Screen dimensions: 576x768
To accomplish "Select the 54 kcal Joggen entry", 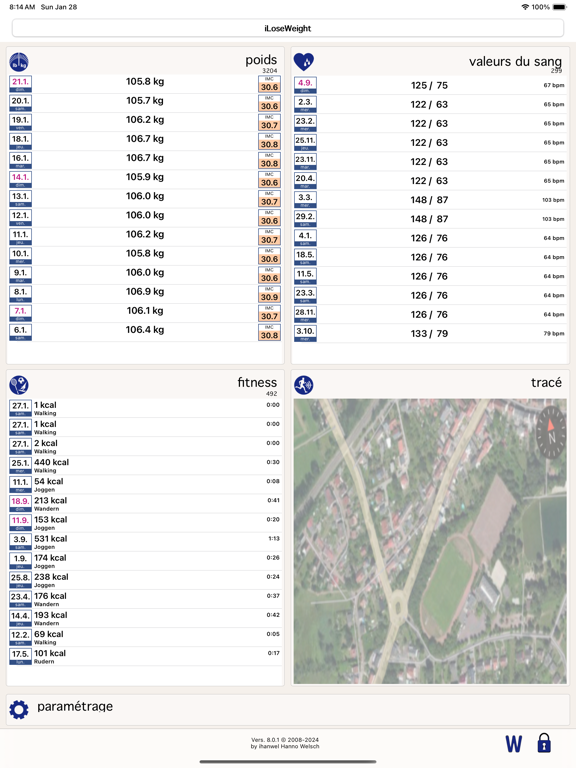I will click(x=145, y=484).
